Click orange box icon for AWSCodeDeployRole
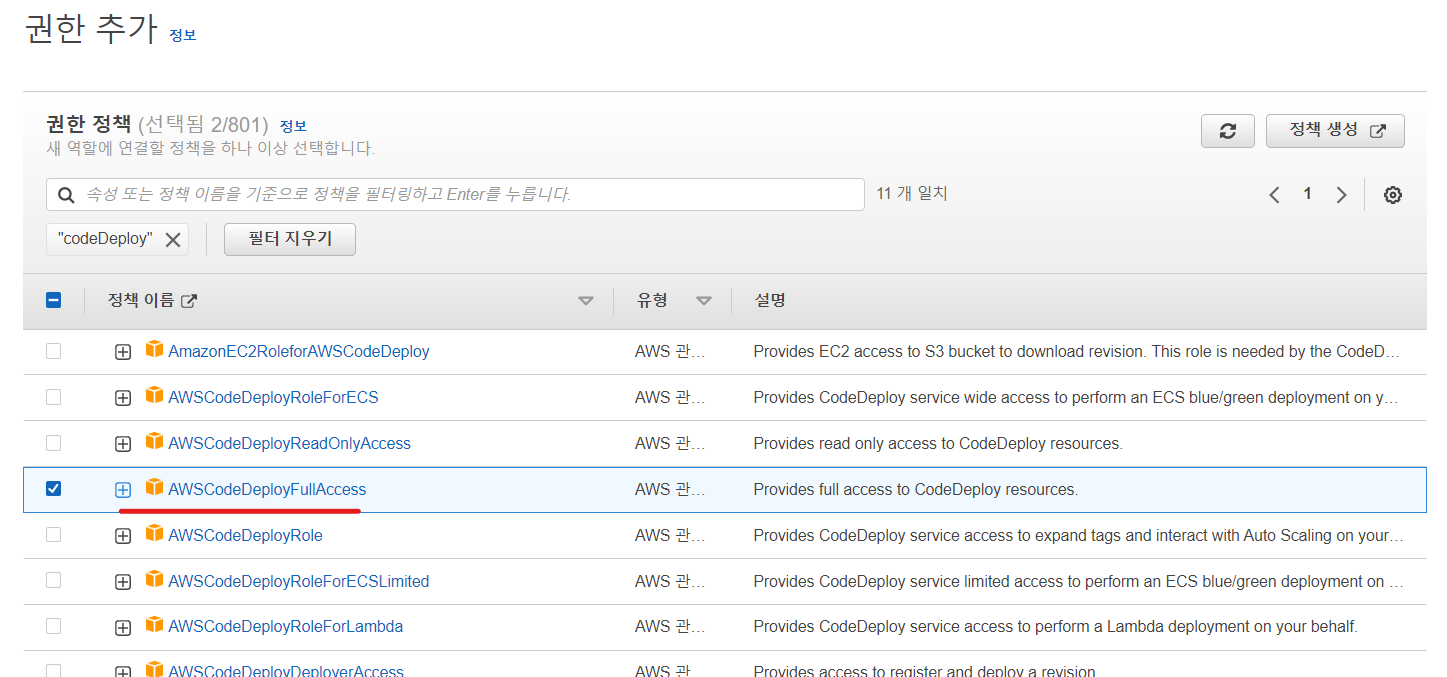 point(154,534)
